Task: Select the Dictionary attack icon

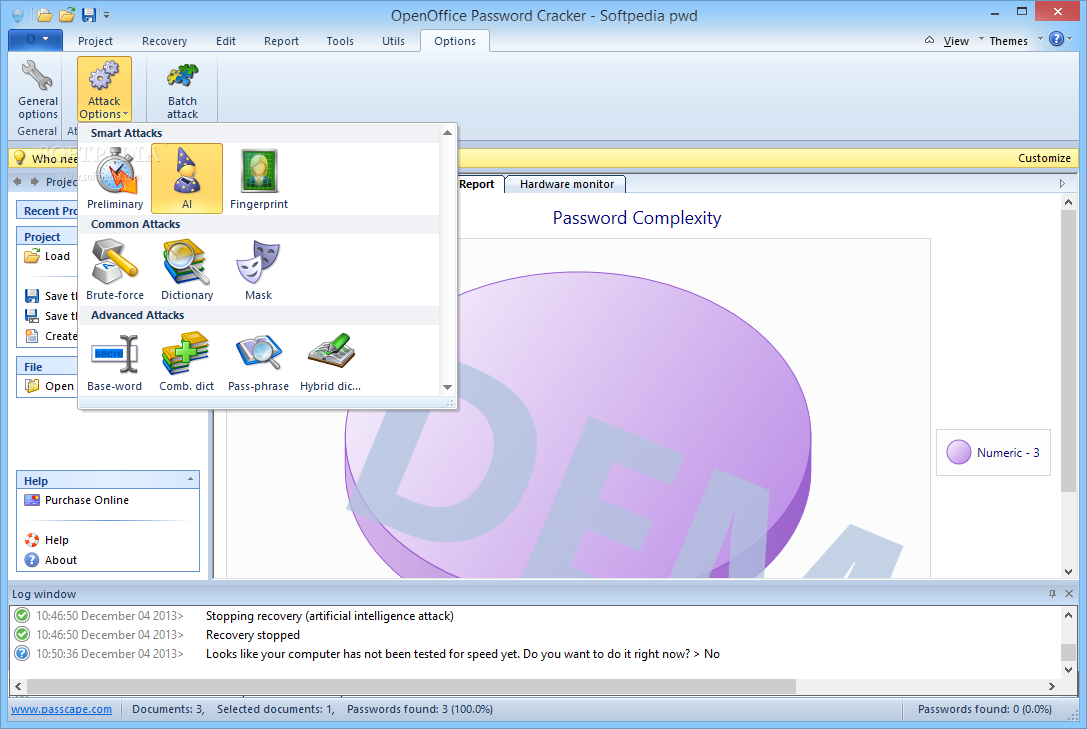Action: (x=187, y=269)
